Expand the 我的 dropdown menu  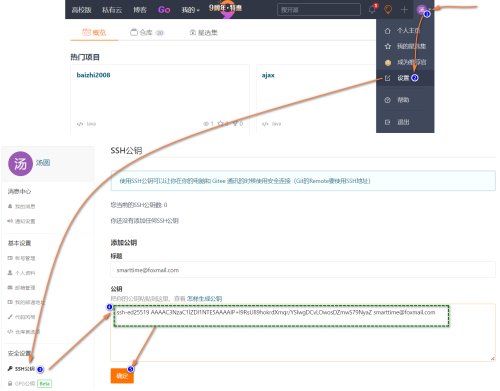pyautogui.click(x=190, y=10)
